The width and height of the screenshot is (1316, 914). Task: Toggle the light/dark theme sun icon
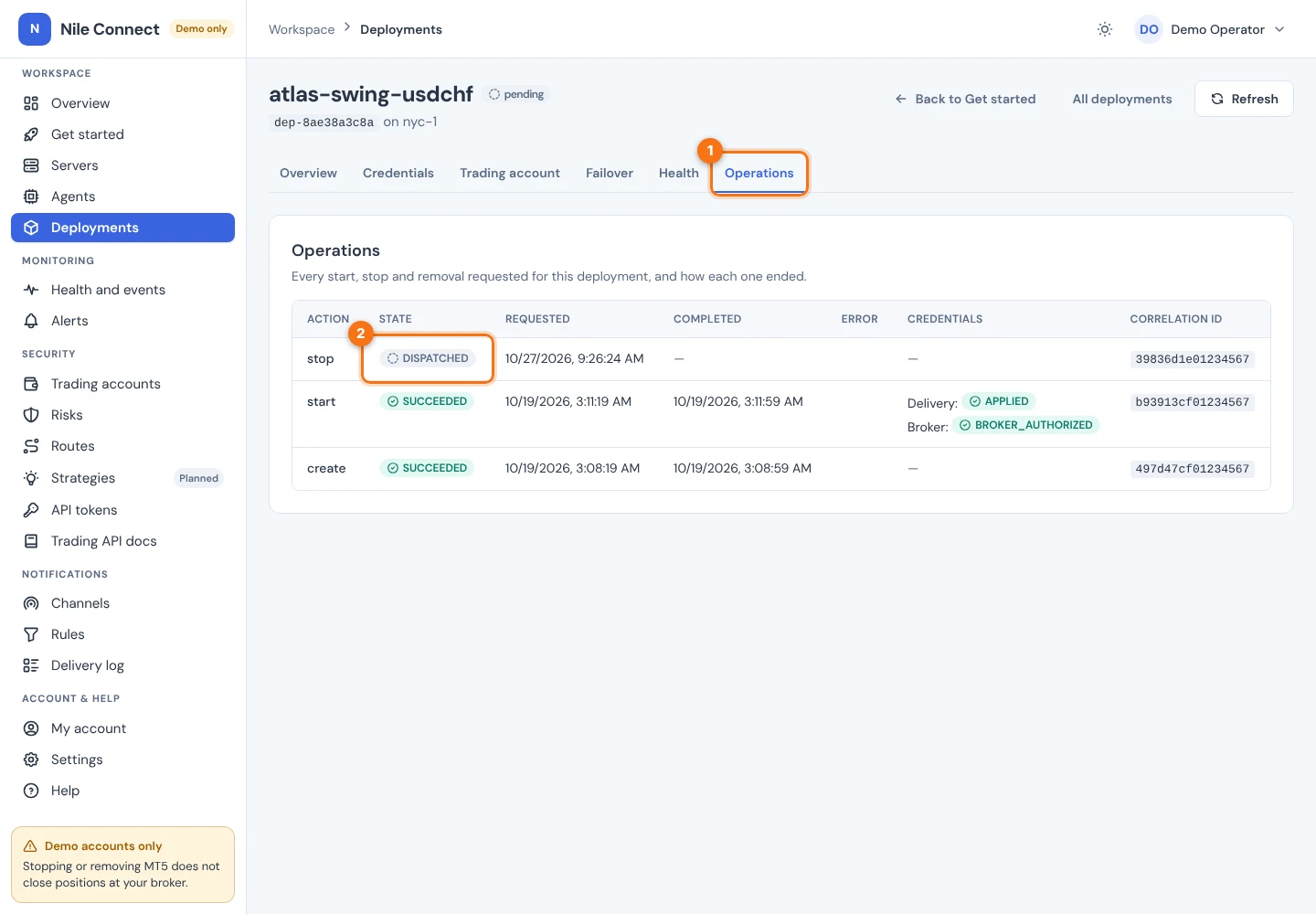pos(1105,29)
